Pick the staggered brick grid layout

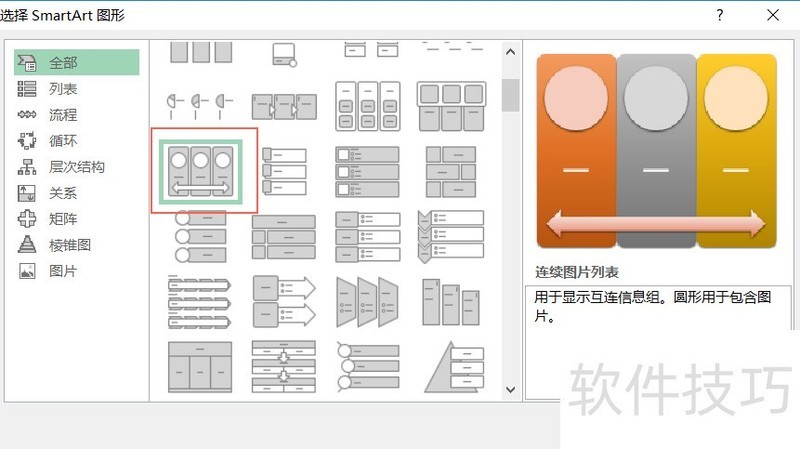click(451, 171)
